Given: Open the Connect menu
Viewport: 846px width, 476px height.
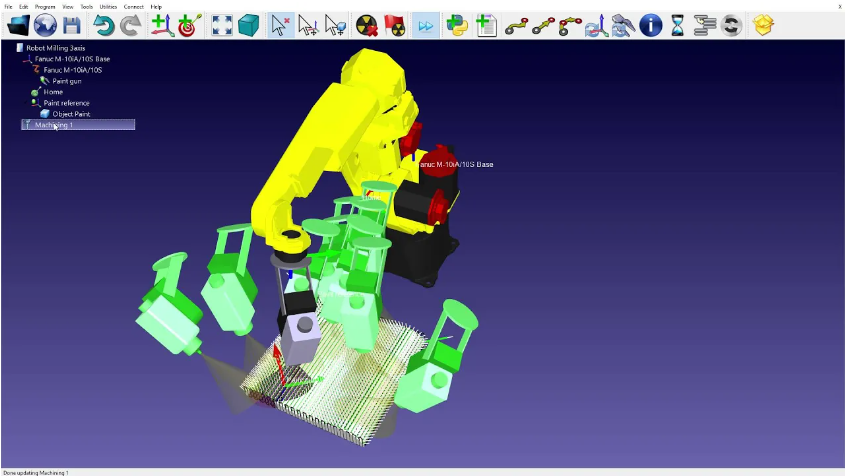Looking at the screenshot, I should [x=133, y=6].
